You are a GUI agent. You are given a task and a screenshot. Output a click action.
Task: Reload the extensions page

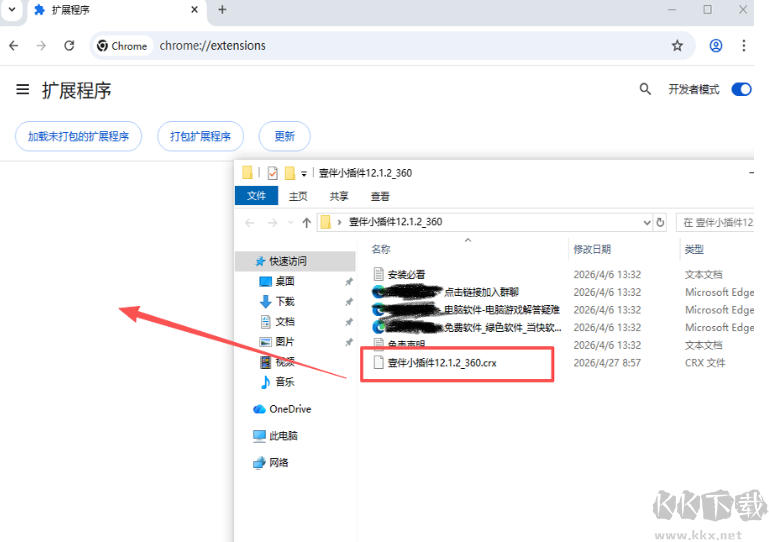coord(69,46)
